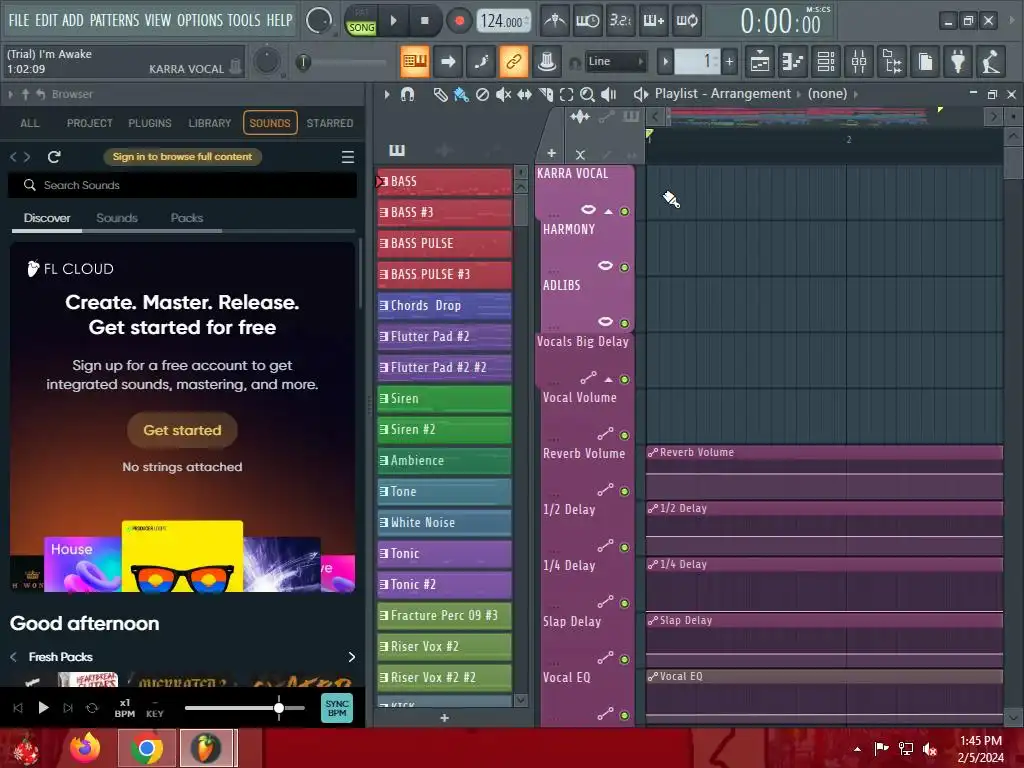
Task: Select the slice tool in Playlist
Action: (x=545, y=95)
